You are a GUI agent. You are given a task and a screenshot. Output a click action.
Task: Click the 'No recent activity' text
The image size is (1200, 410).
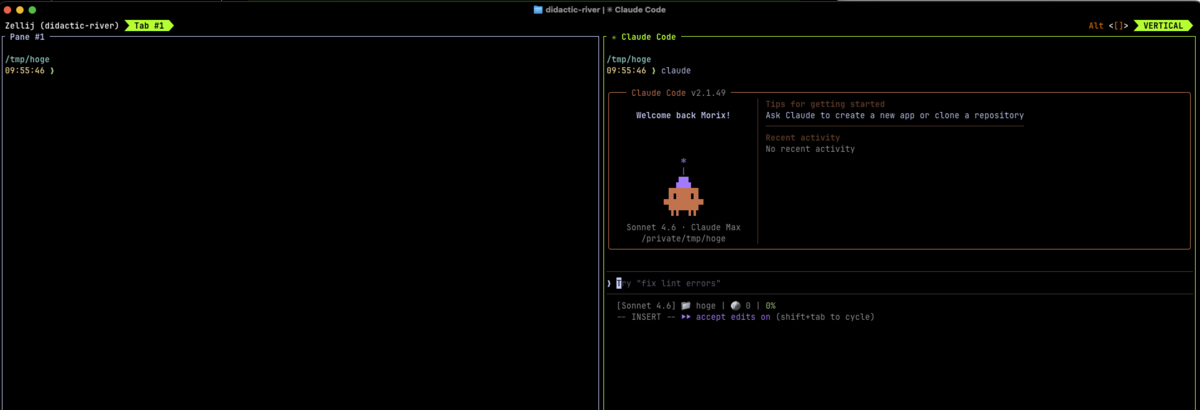point(810,149)
